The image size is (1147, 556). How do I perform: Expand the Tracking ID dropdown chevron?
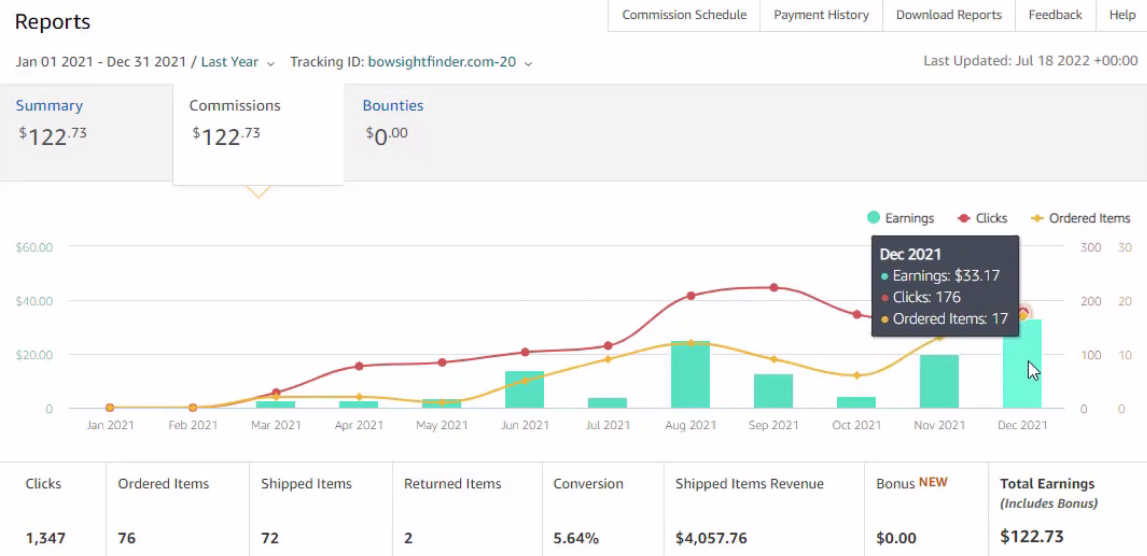click(528, 64)
